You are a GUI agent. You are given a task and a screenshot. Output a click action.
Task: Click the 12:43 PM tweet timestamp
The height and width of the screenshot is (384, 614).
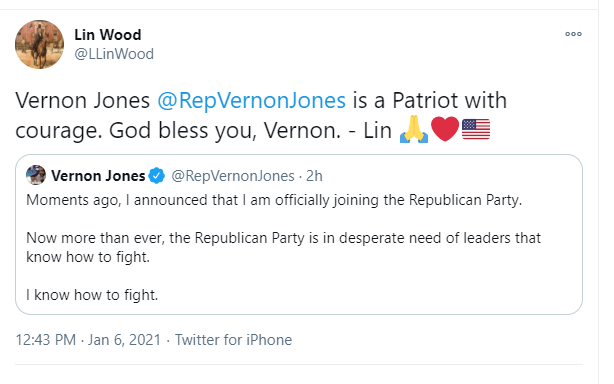[46, 340]
